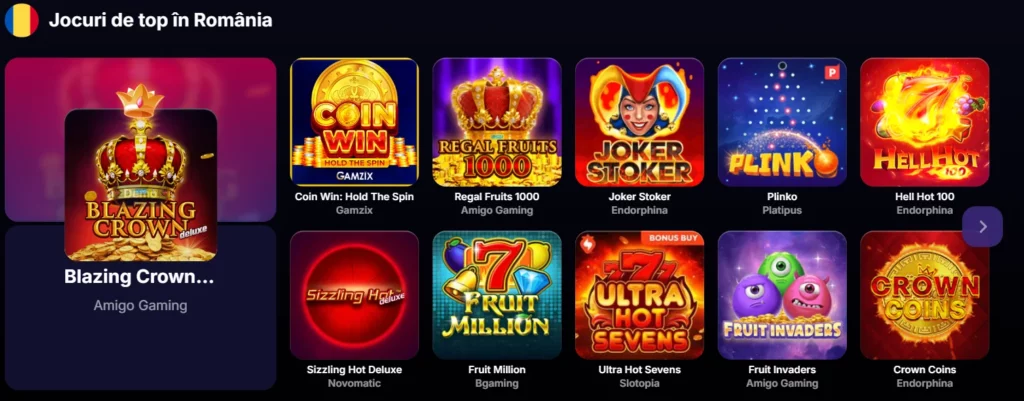Launch the Joker Stoker game tile
This screenshot has height=401, width=1024.
click(639, 122)
